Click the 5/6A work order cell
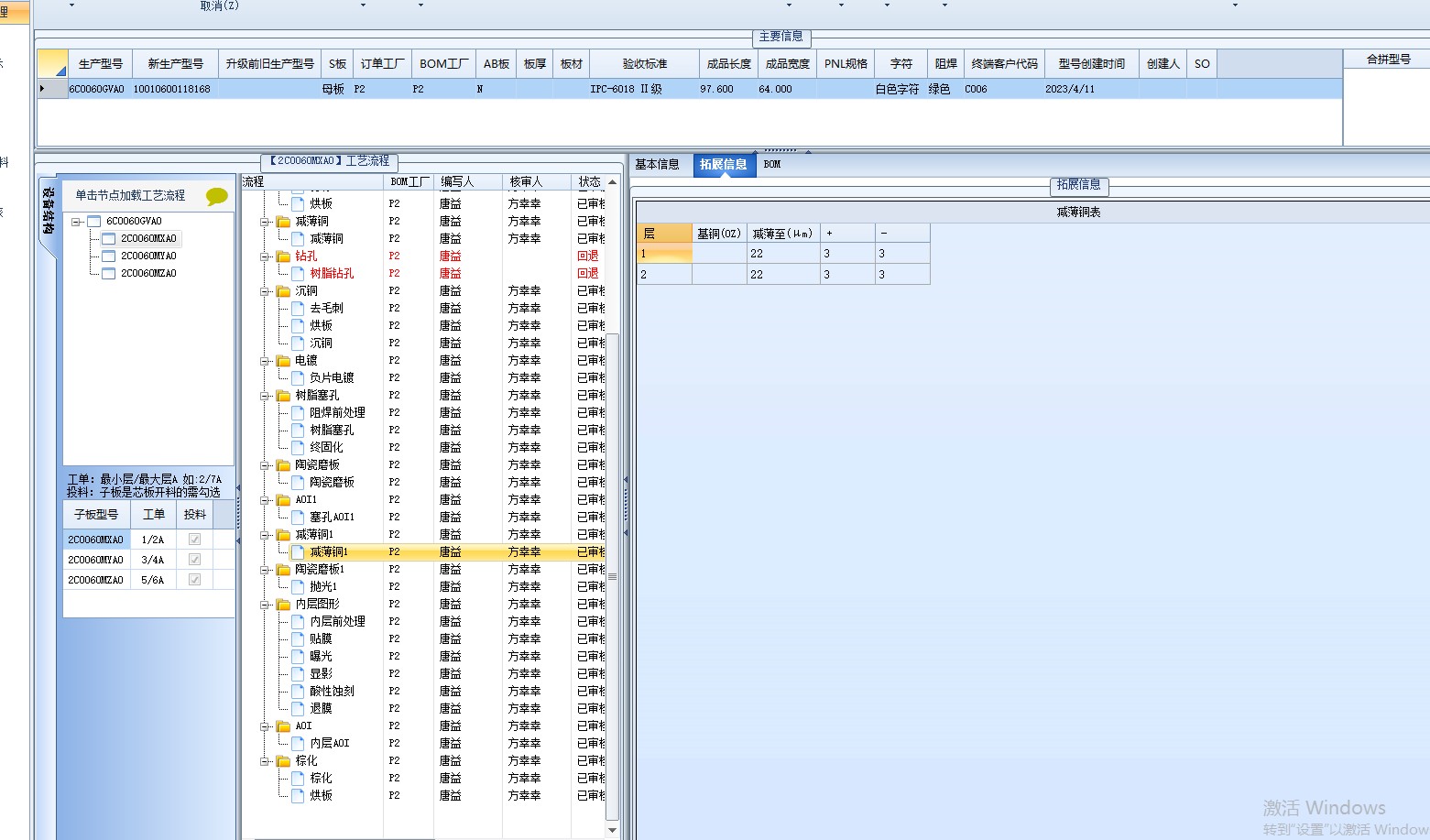The height and width of the screenshot is (840, 1430). (x=153, y=580)
